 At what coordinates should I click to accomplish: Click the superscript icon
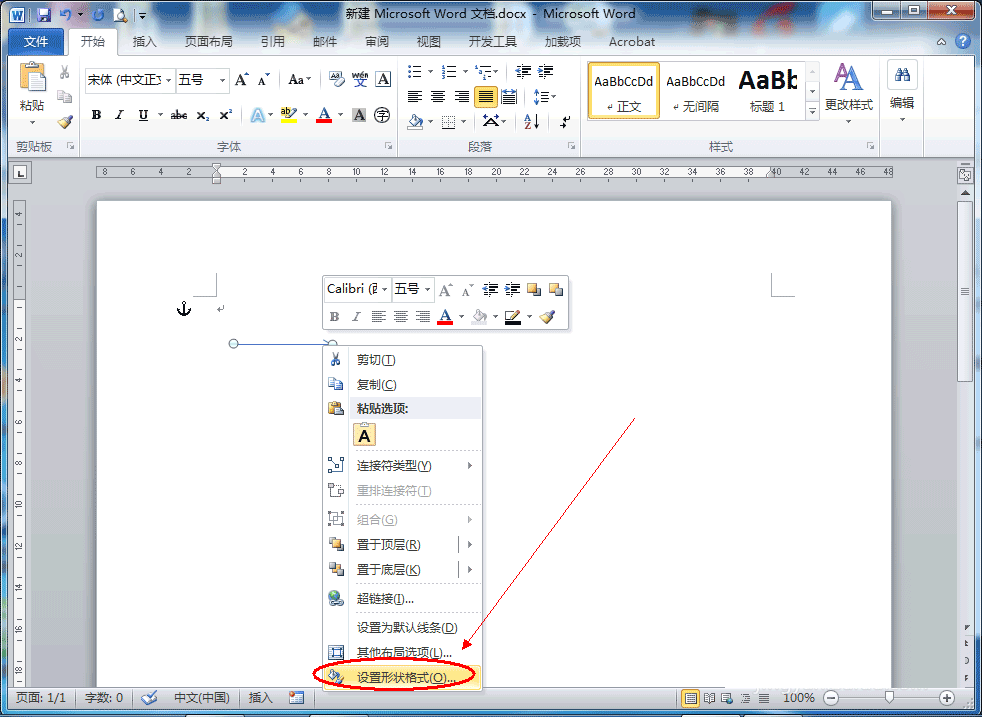coord(225,113)
